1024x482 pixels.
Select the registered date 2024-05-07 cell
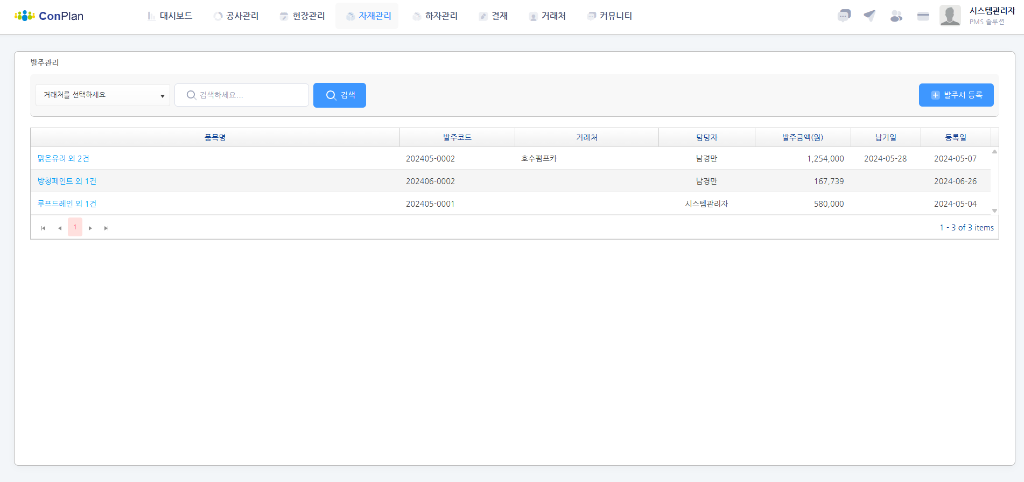pos(955,159)
